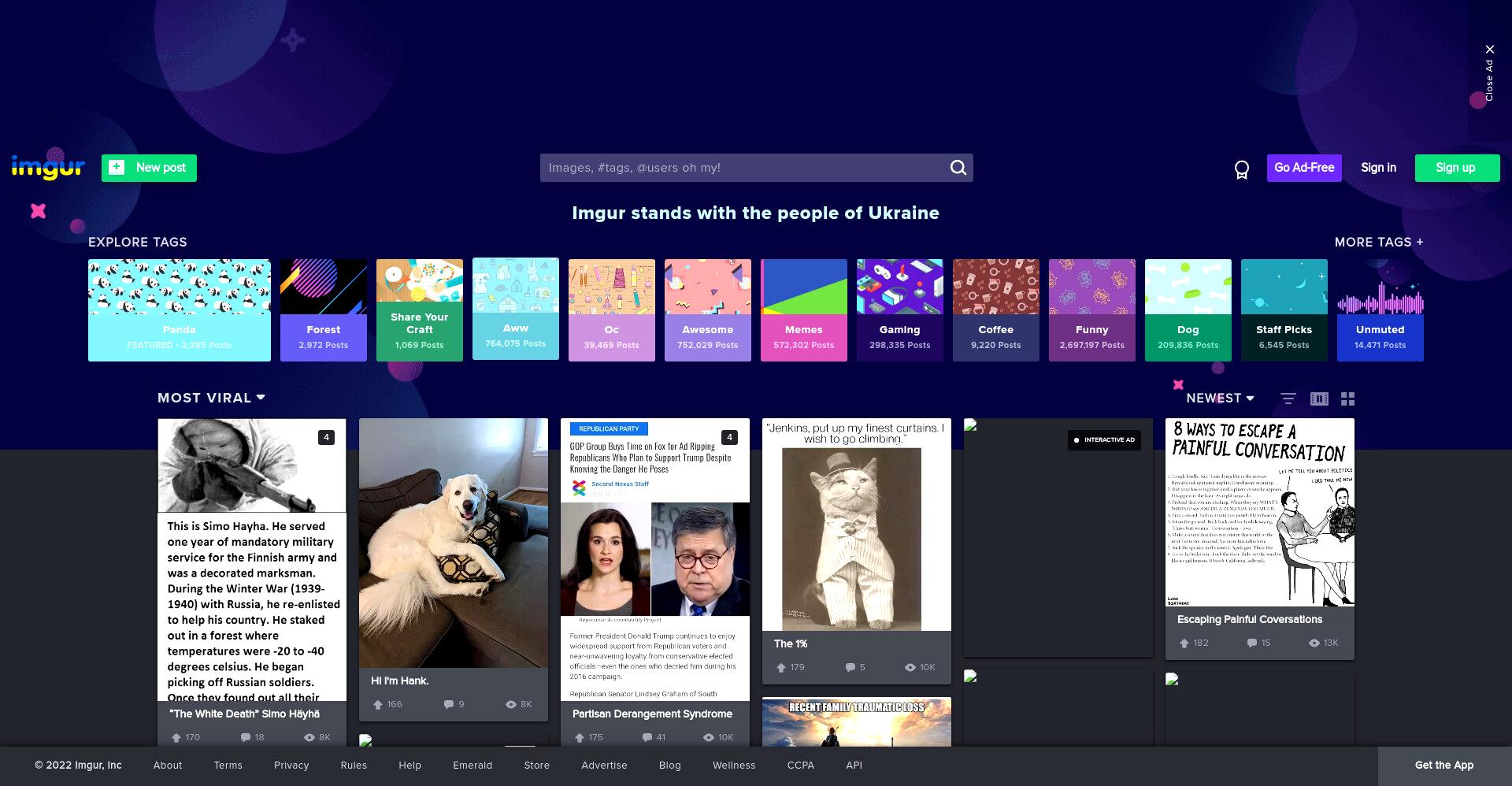Open the Panda featured tag
1512x786 pixels.
point(180,310)
